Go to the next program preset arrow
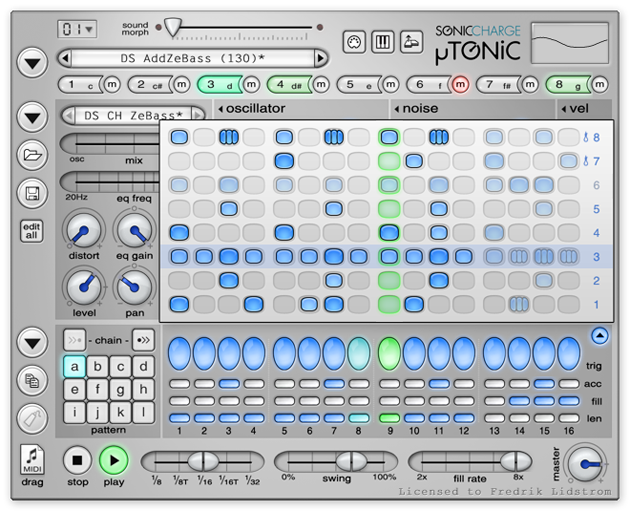630x511 pixels. click(320, 58)
